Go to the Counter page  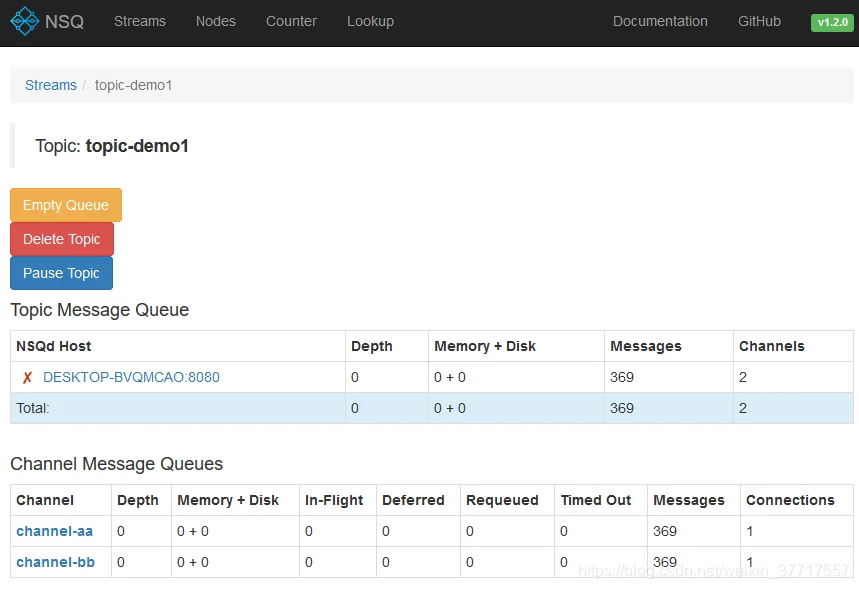click(x=291, y=21)
